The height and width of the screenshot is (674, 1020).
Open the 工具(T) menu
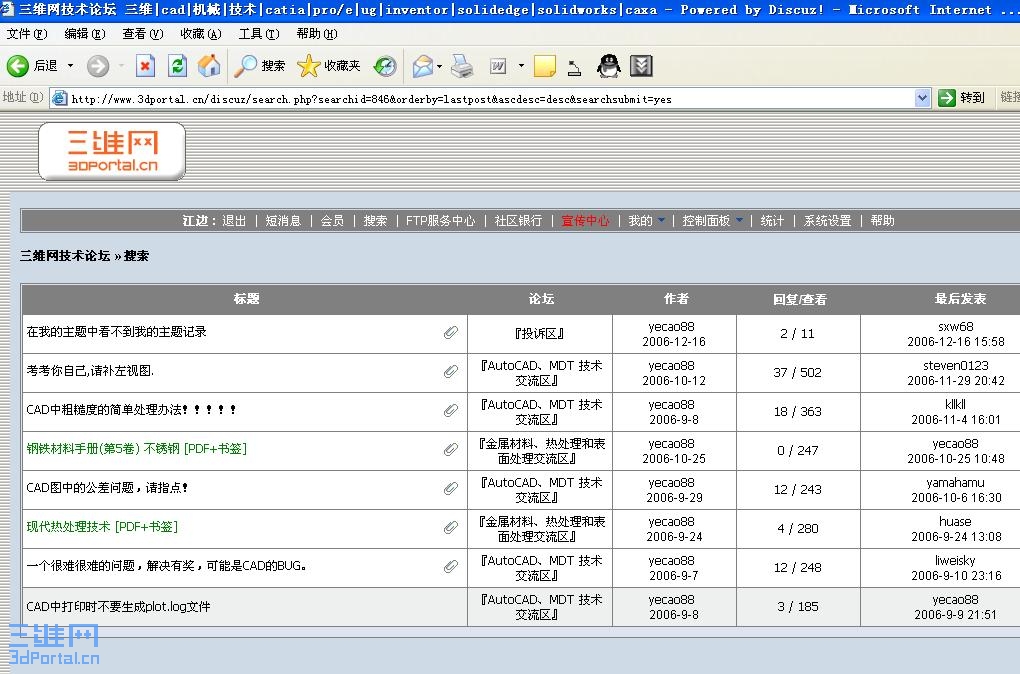click(x=258, y=33)
